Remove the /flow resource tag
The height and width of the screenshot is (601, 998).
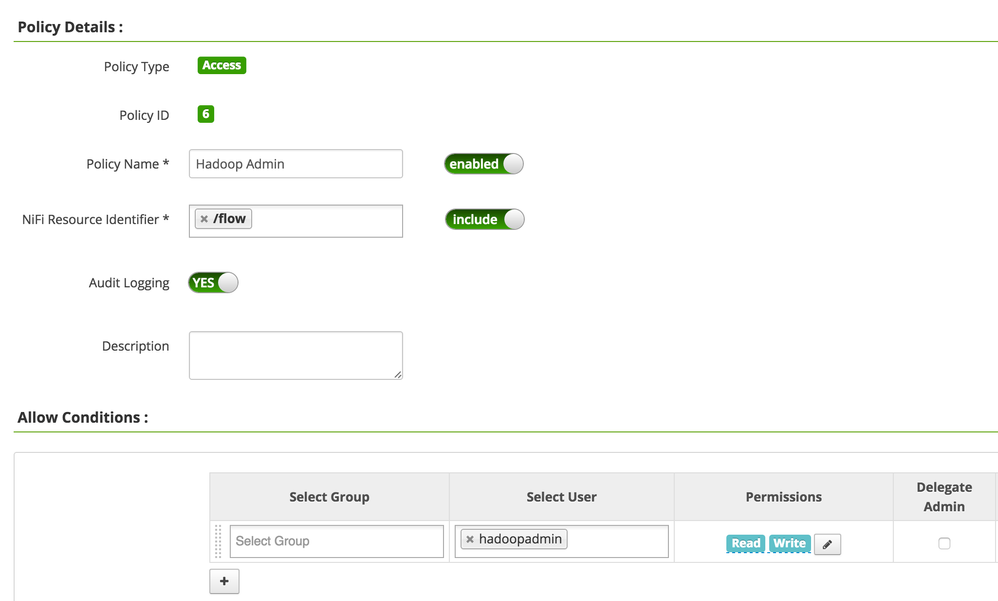[204, 219]
